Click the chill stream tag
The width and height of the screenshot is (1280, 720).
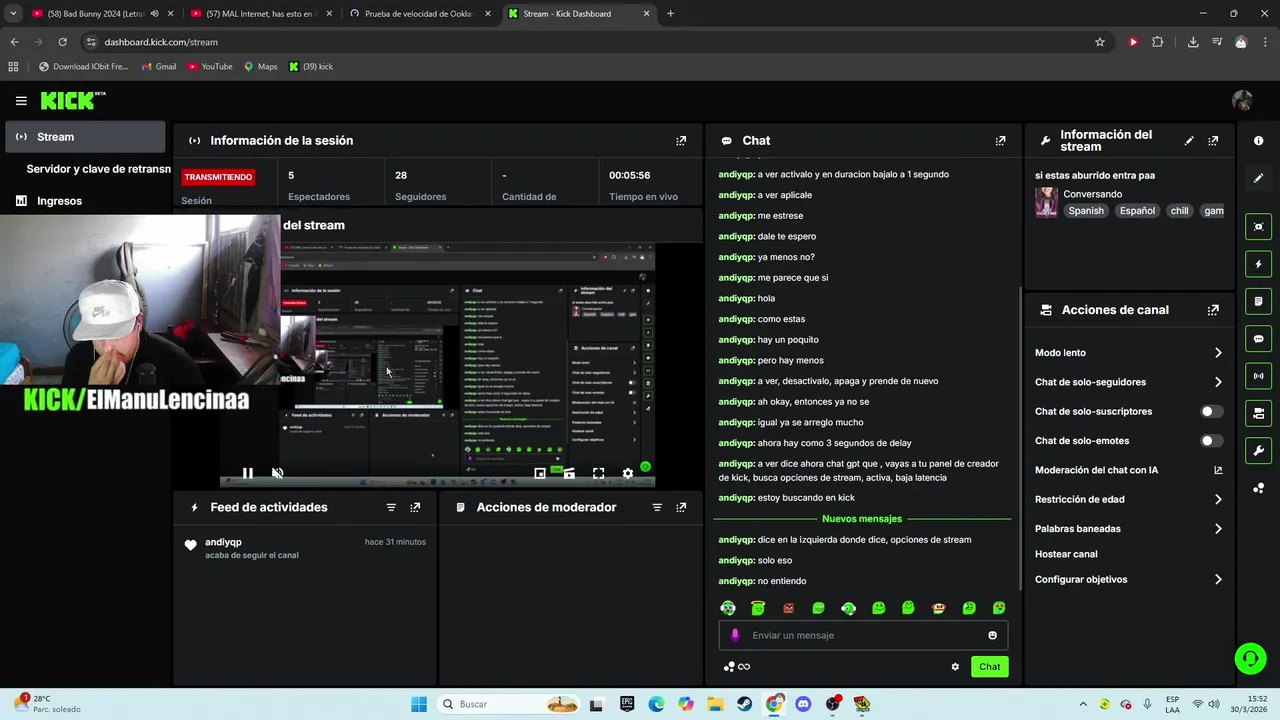(1179, 211)
